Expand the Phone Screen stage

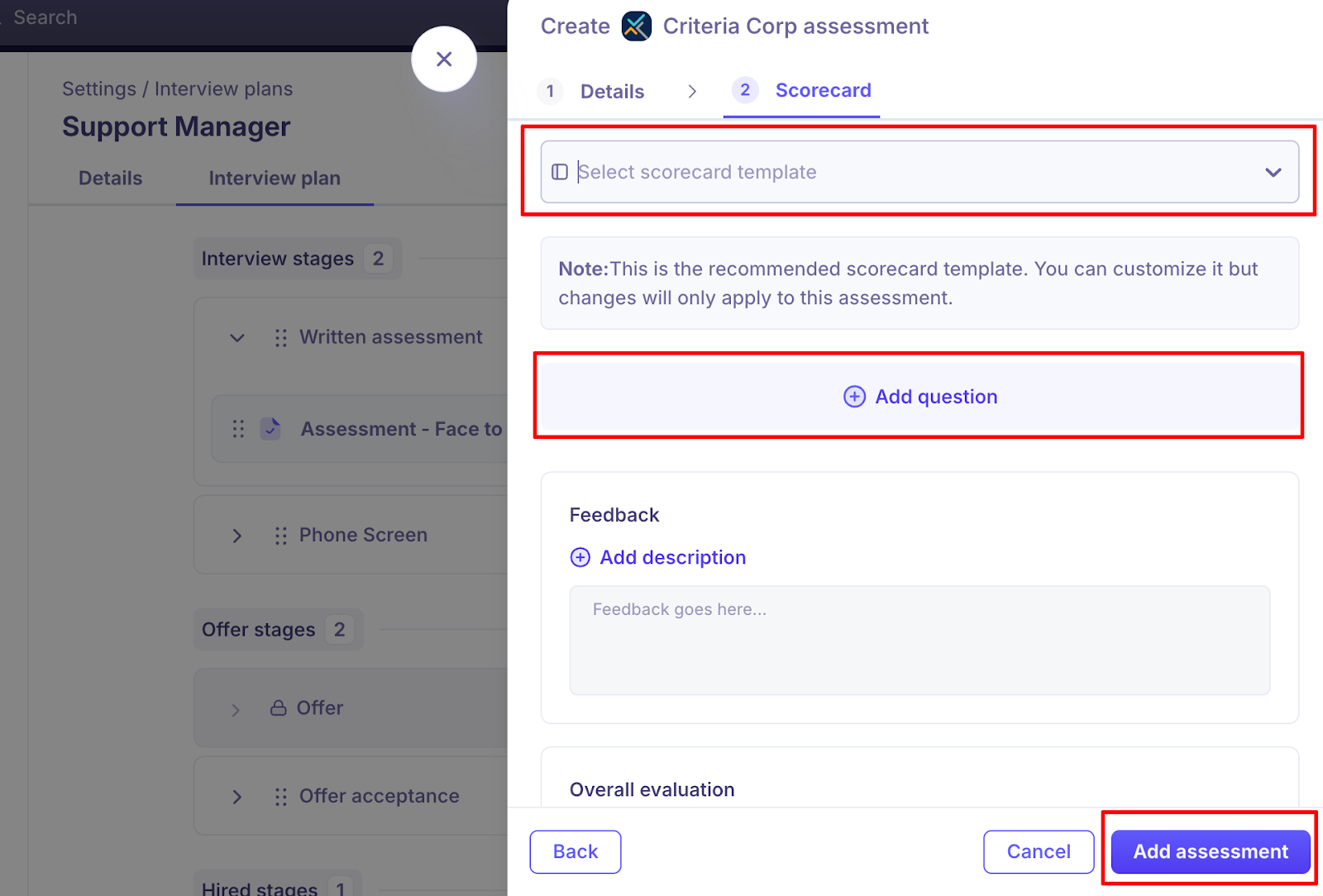click(x=237, y=536)
